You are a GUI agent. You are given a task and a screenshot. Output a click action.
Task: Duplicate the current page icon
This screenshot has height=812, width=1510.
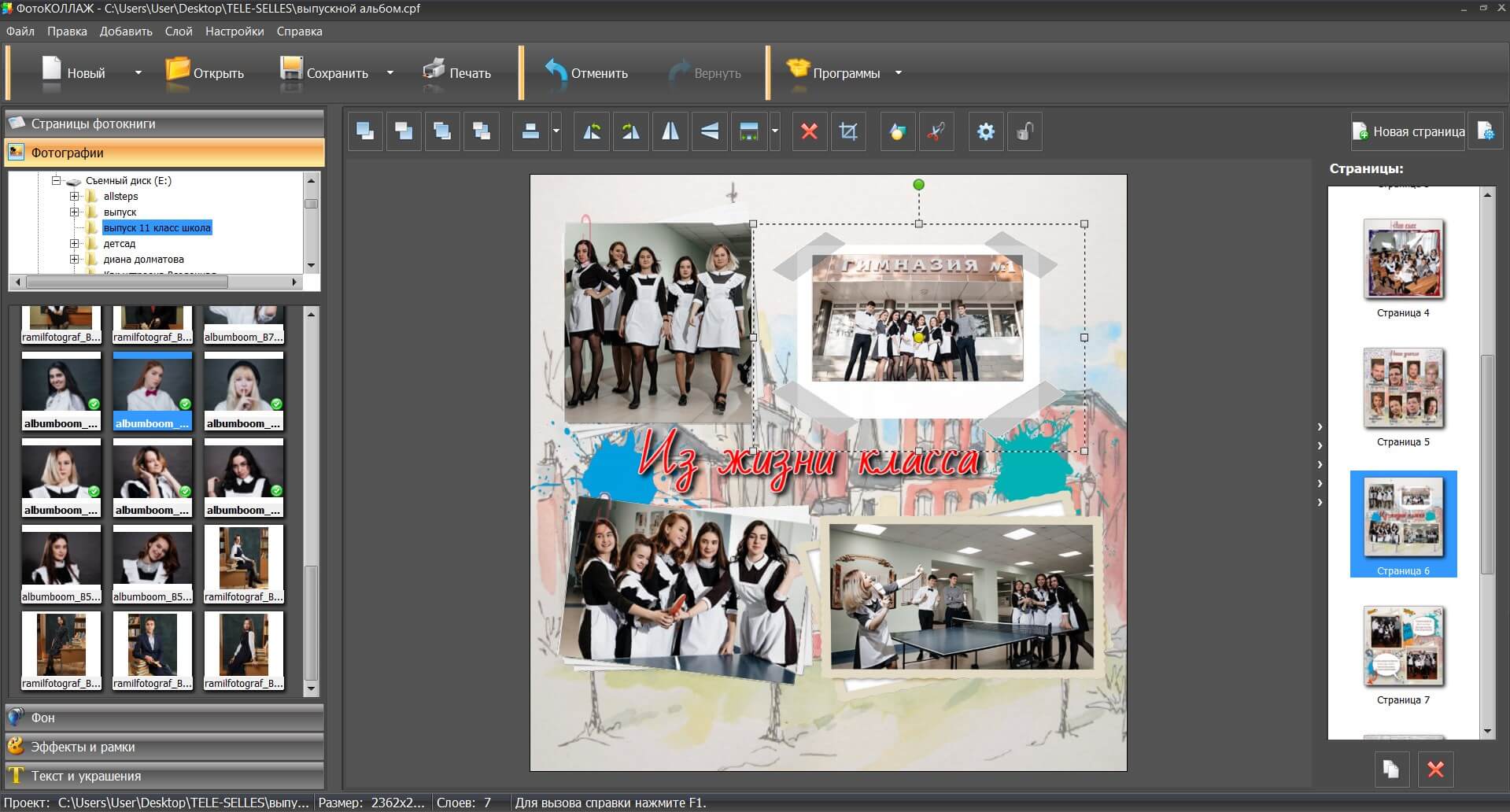(x=1391, y=769)
